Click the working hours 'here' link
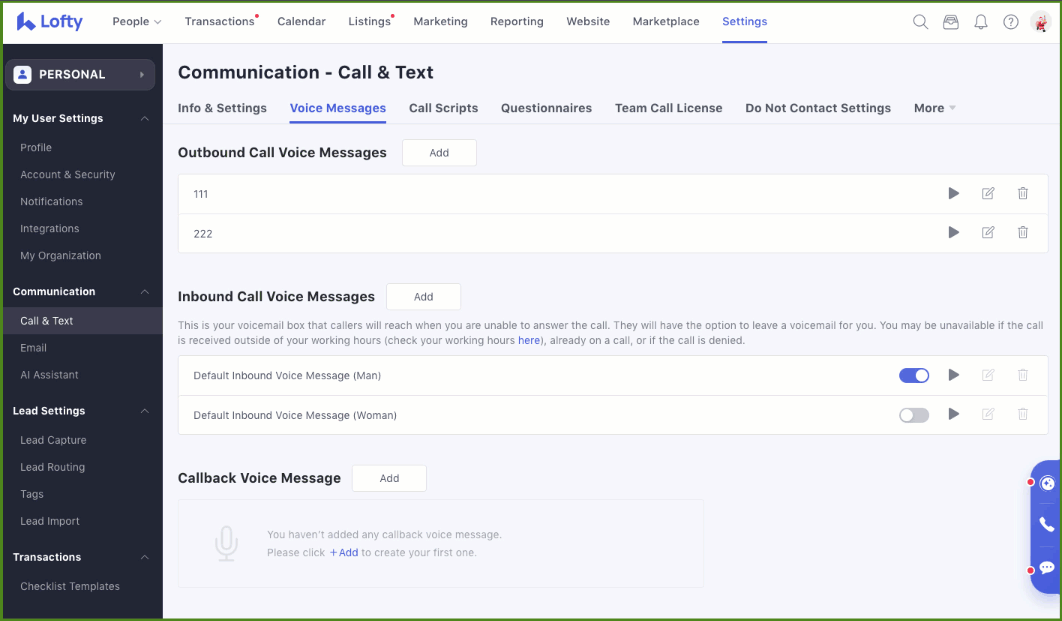The width and height of the screenshot is (1062, 621). (529, 341)
